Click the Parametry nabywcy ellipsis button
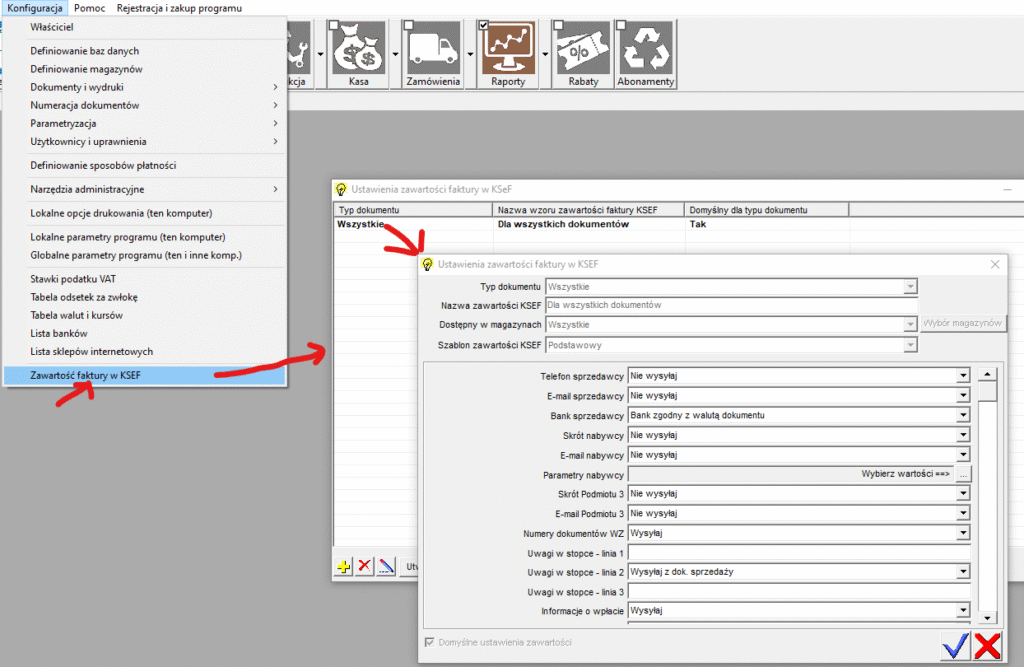This screenshot has width=1024, height=667. point(963,474)
